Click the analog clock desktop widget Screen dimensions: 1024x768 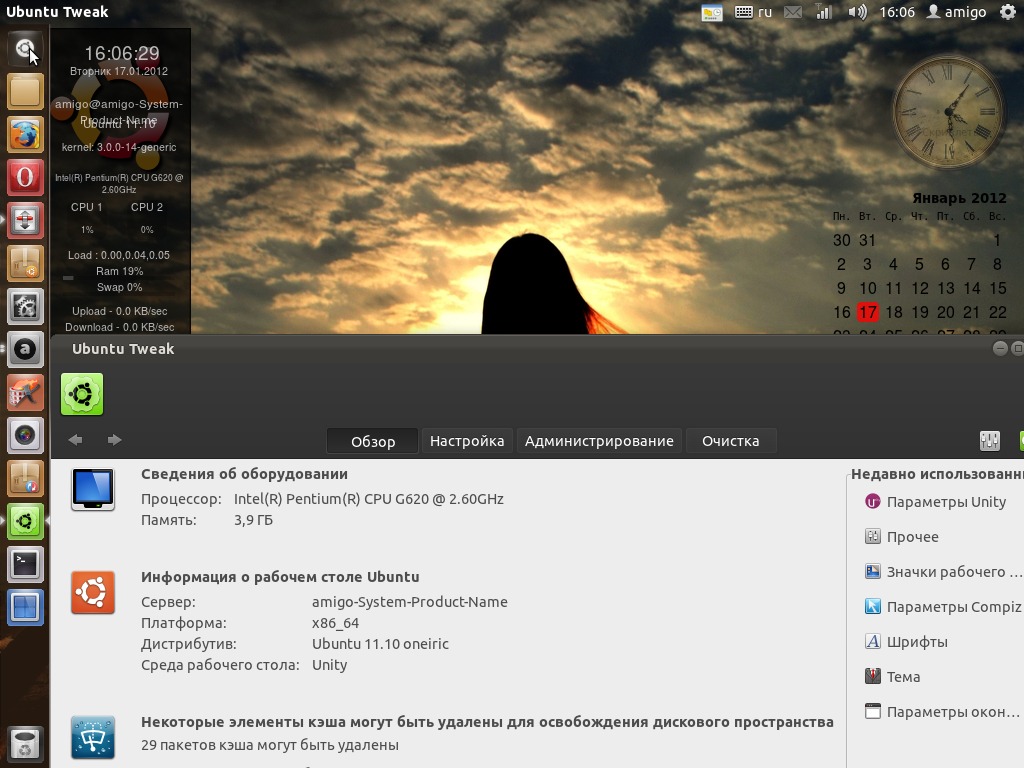pyautogui.click(x=947, y=111)
